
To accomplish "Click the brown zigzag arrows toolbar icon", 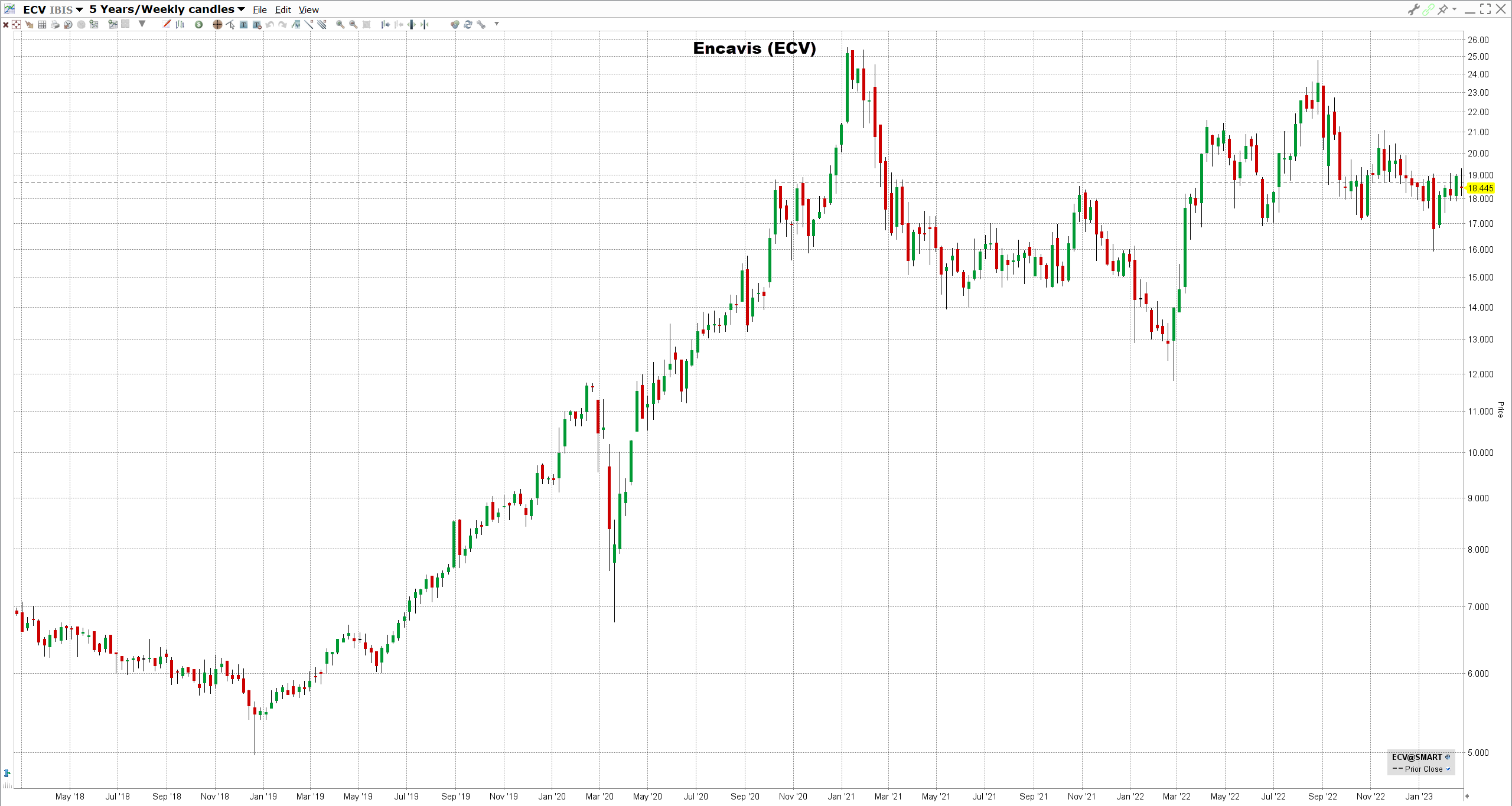I will click(x=29, y=25).
